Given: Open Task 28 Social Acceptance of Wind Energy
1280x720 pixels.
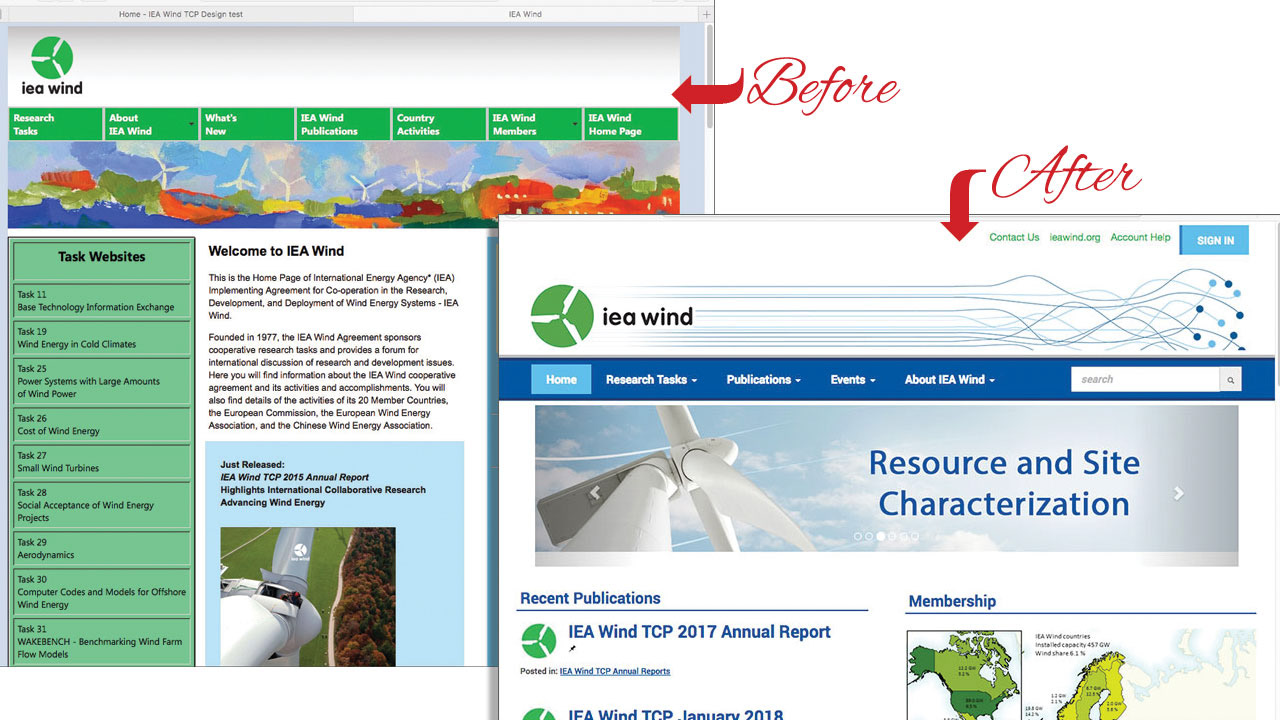Looking at the screenshot, I should click(x=101, y=505).
